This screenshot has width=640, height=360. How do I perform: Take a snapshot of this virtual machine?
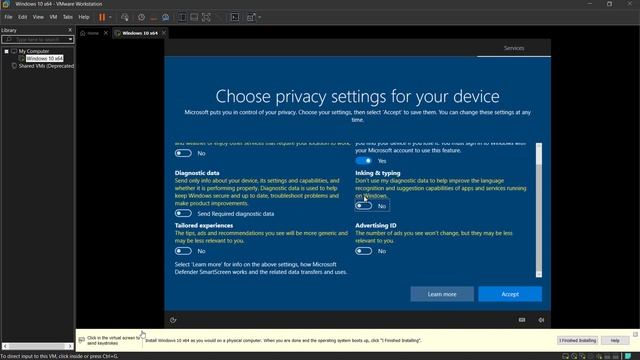tap(141, 17)
